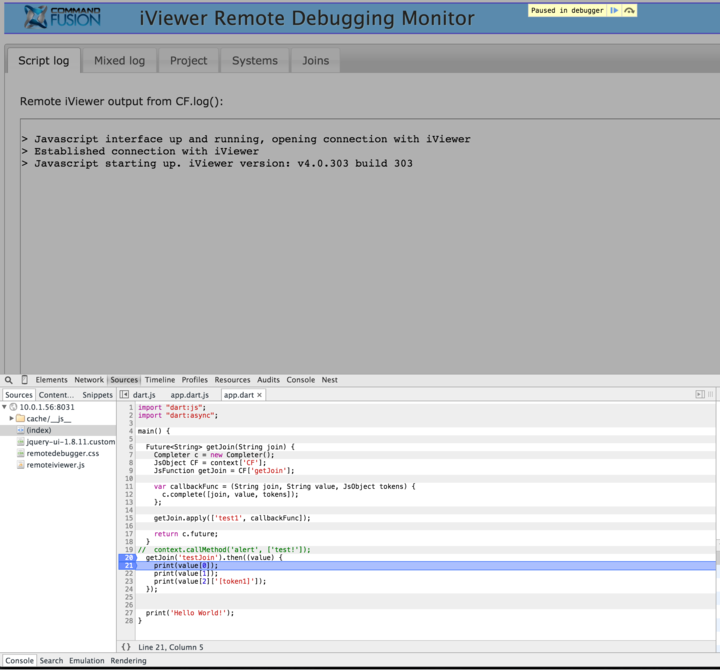
Task: Click the CommandFusion logo
Action: click(62, 17)
